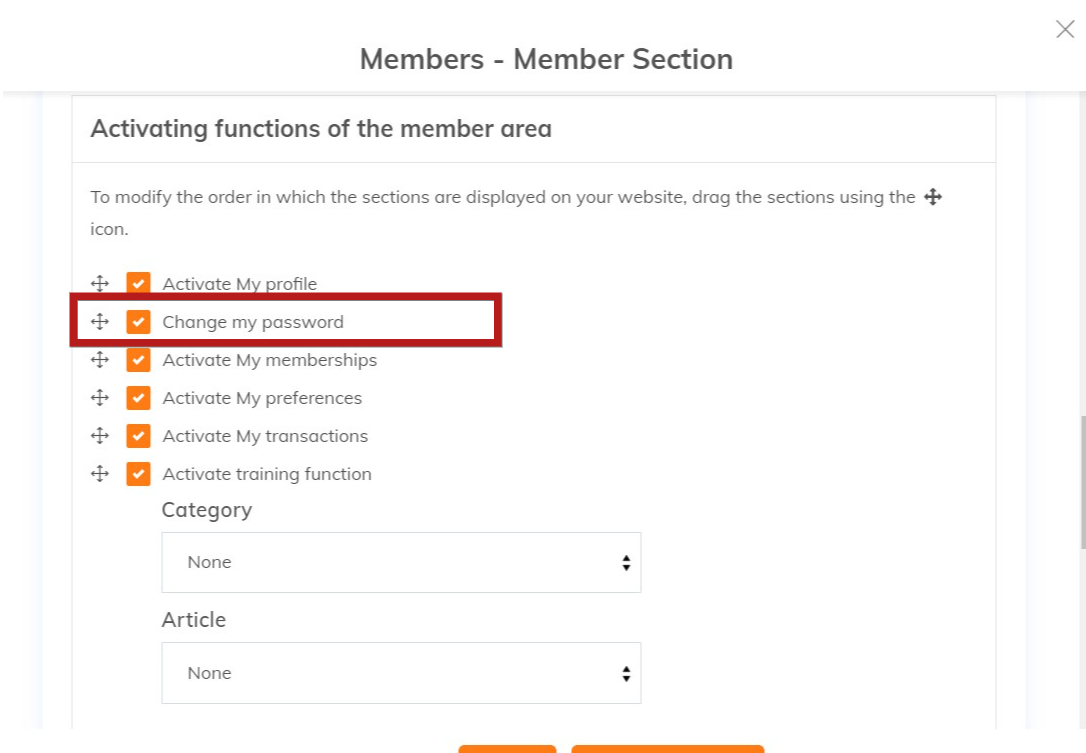Viewport: 1086px width, 753px height.
Task: Click the move icon in the instruction text
Action: [x=933, y=197]
